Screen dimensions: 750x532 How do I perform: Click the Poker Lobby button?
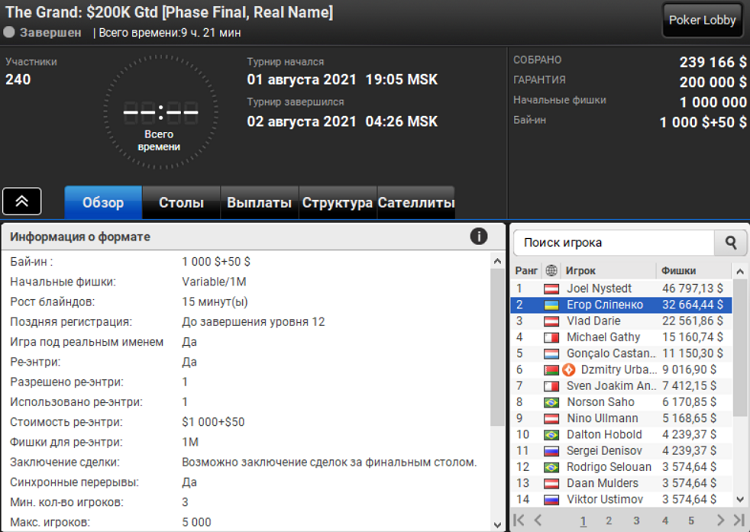pos(702,20)
